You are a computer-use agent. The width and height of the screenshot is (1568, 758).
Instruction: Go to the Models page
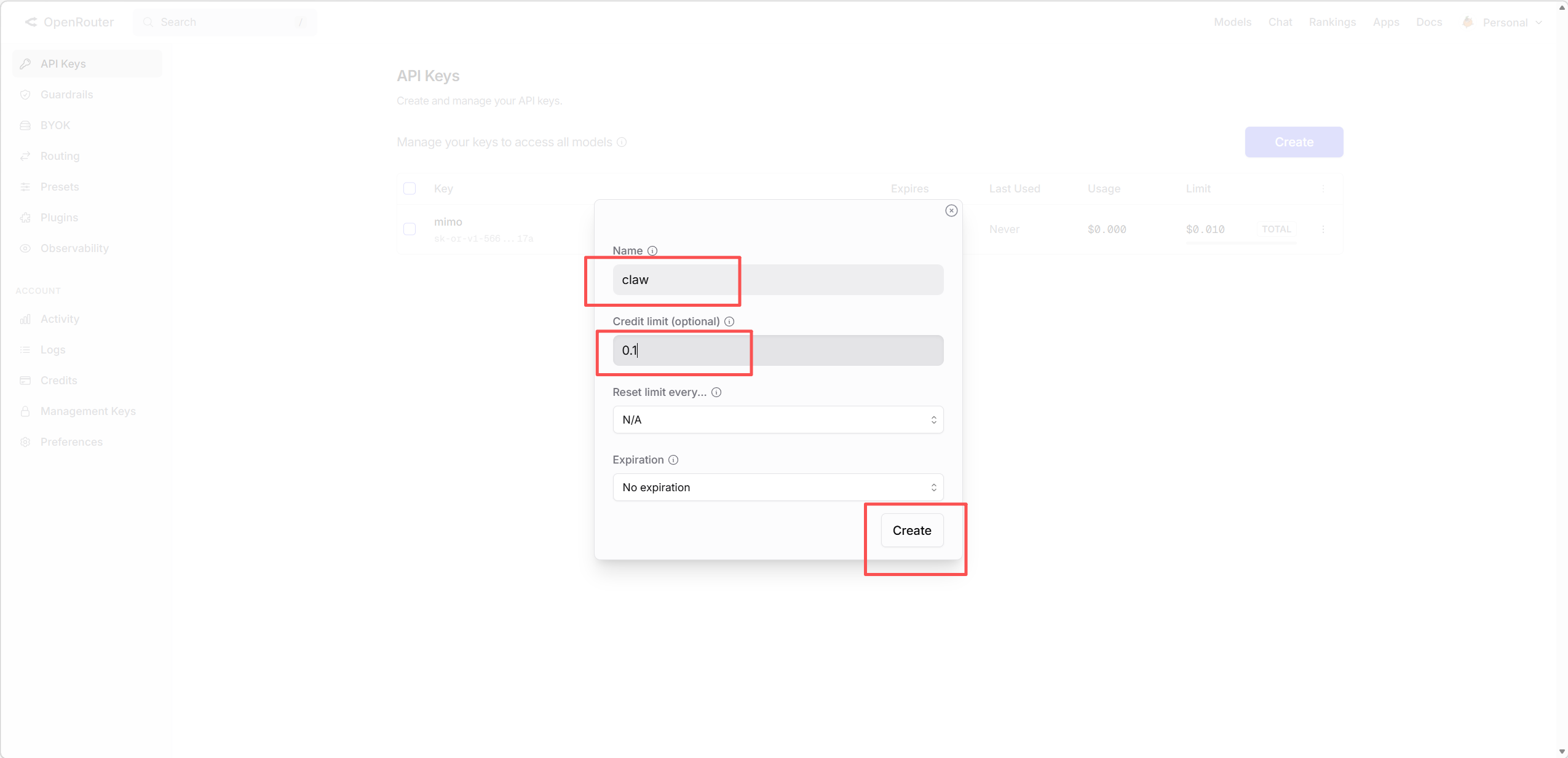(1232, 22)
